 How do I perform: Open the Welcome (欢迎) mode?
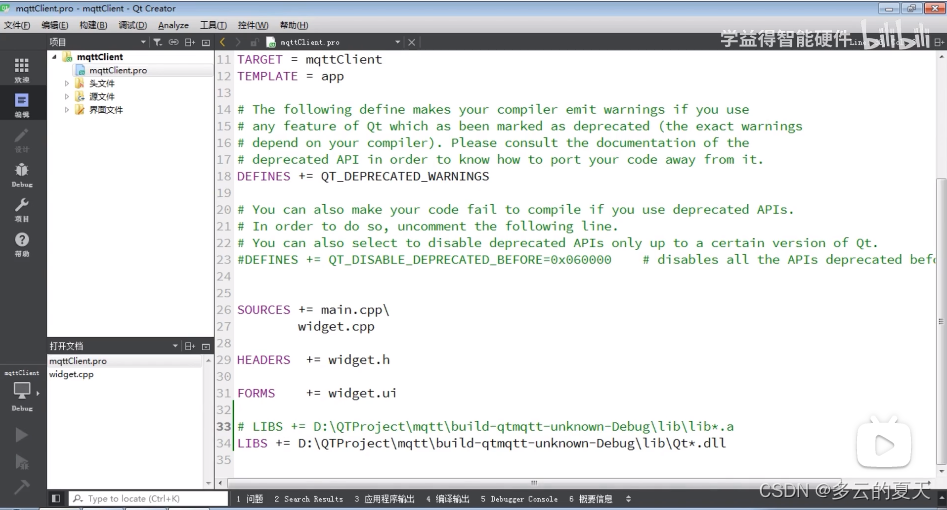point(22,70)
